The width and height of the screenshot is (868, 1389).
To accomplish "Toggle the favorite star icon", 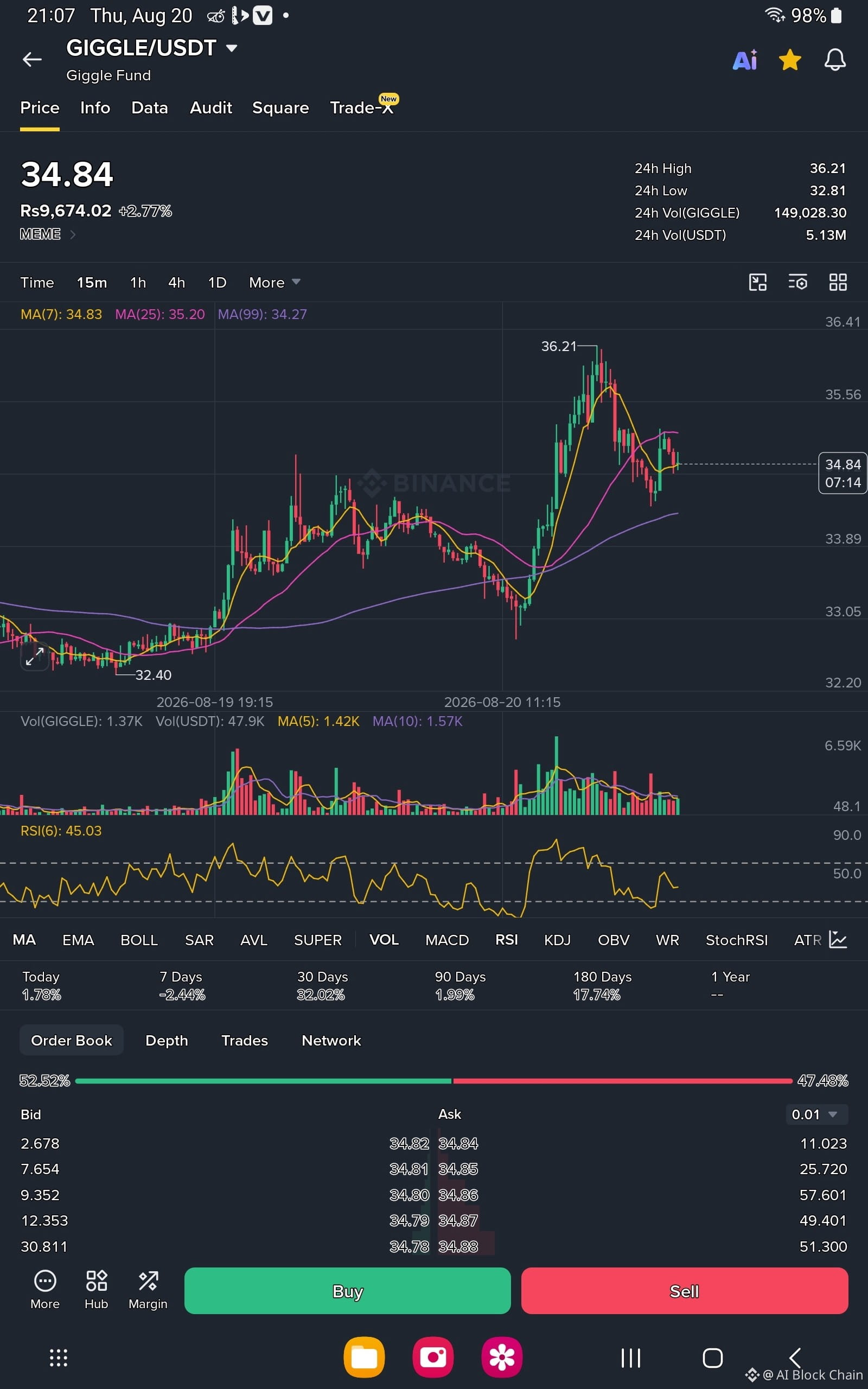I will 790,60.
